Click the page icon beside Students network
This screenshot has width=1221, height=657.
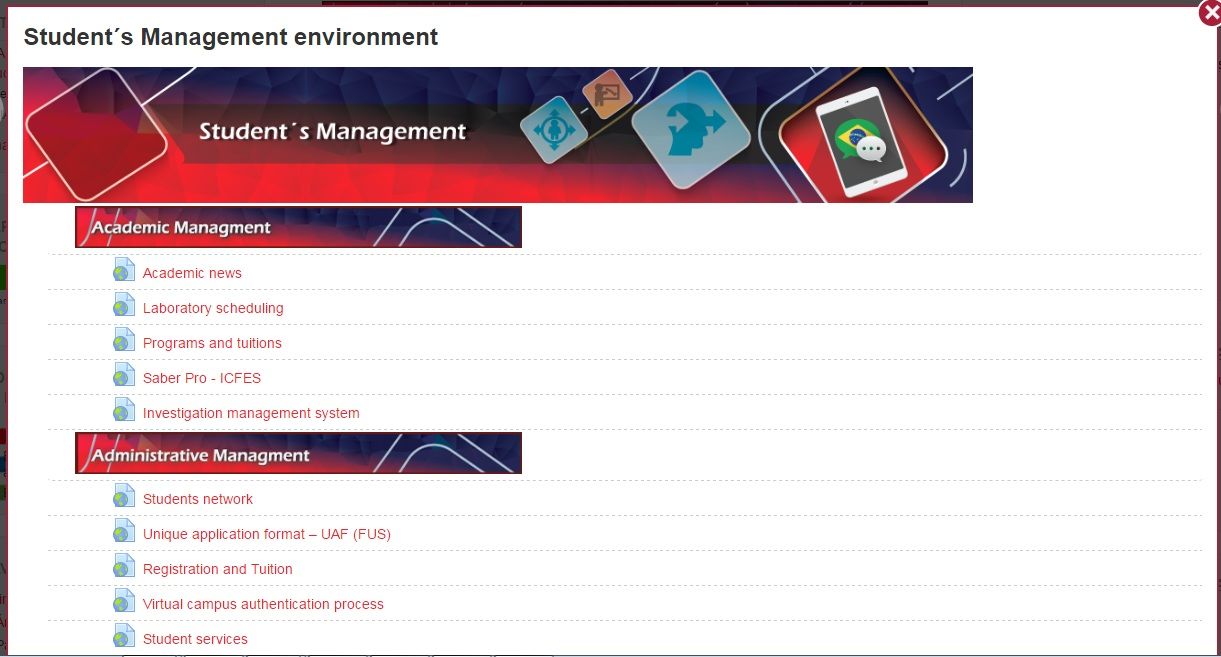point(124,496)
